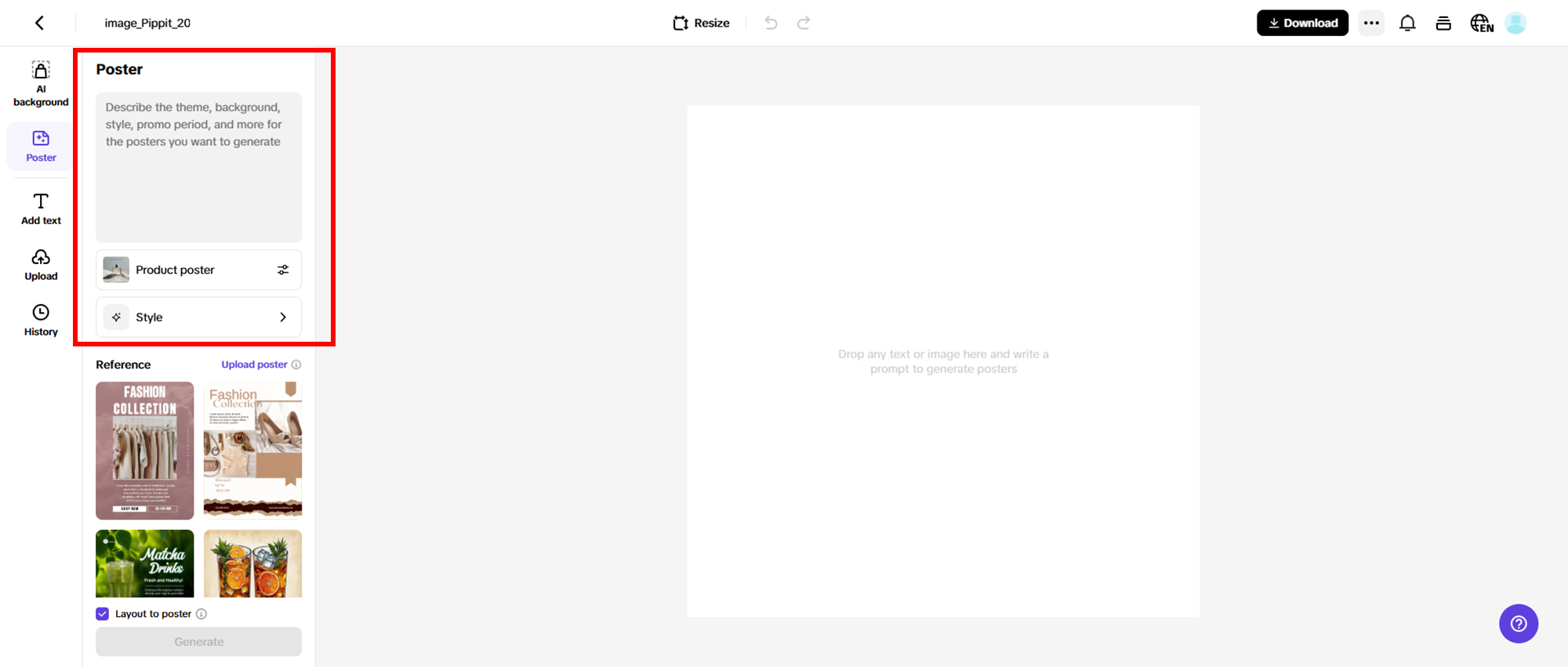1568x667 pixels.
Task: Open the AI background tool
Action: 41,84
